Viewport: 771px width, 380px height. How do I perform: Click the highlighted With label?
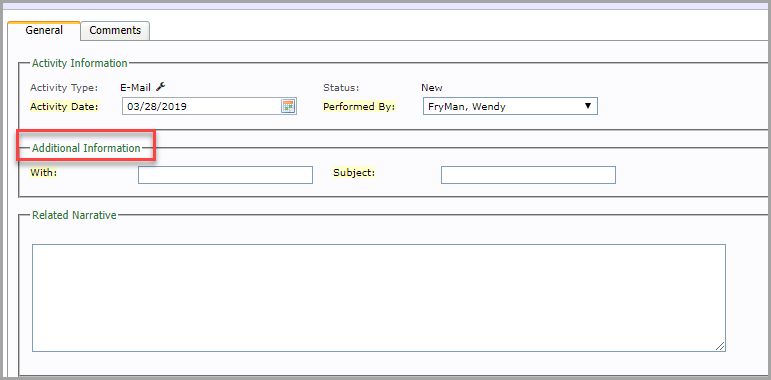[44, 173]
